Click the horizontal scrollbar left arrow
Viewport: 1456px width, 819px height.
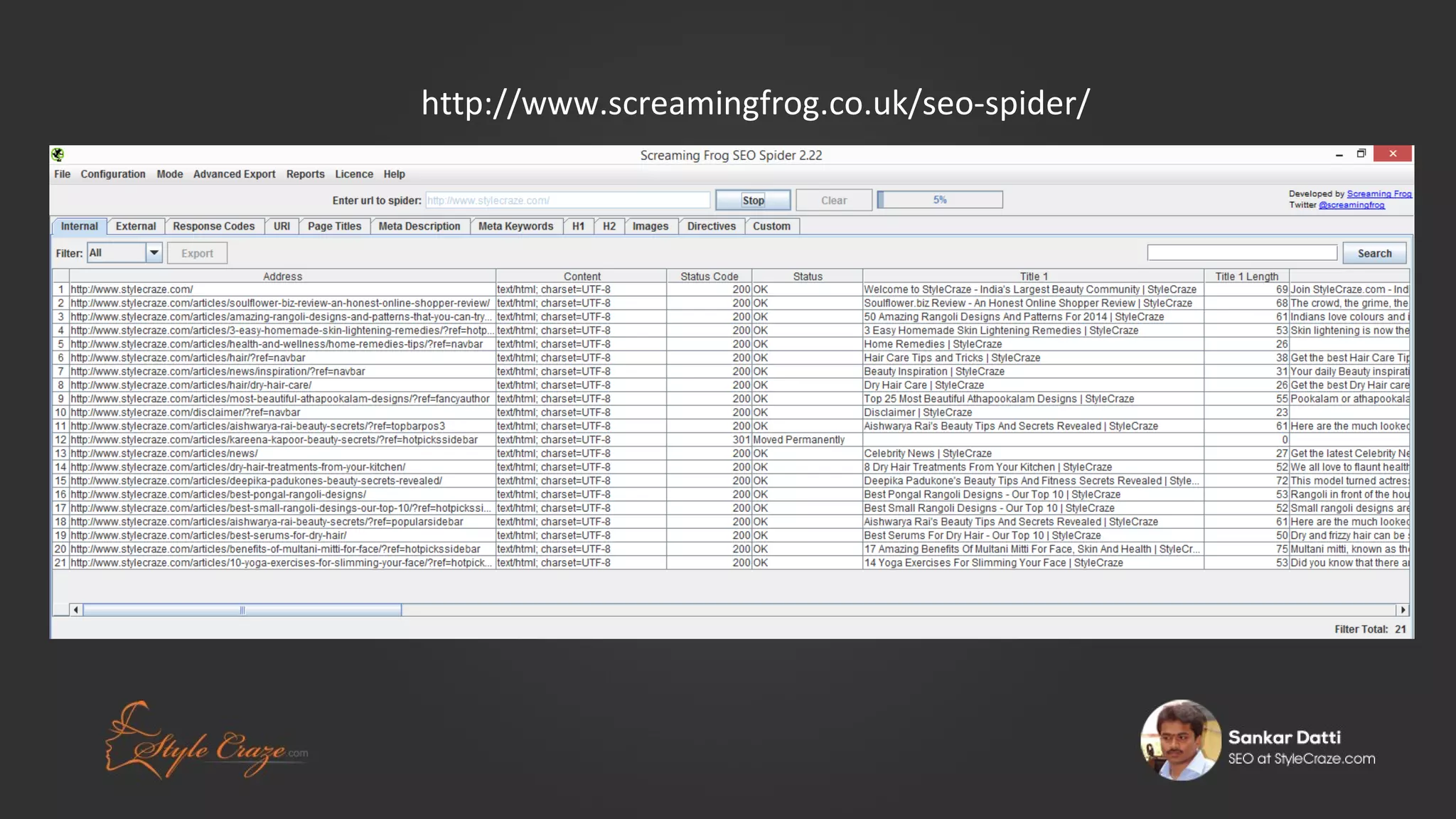75,610
